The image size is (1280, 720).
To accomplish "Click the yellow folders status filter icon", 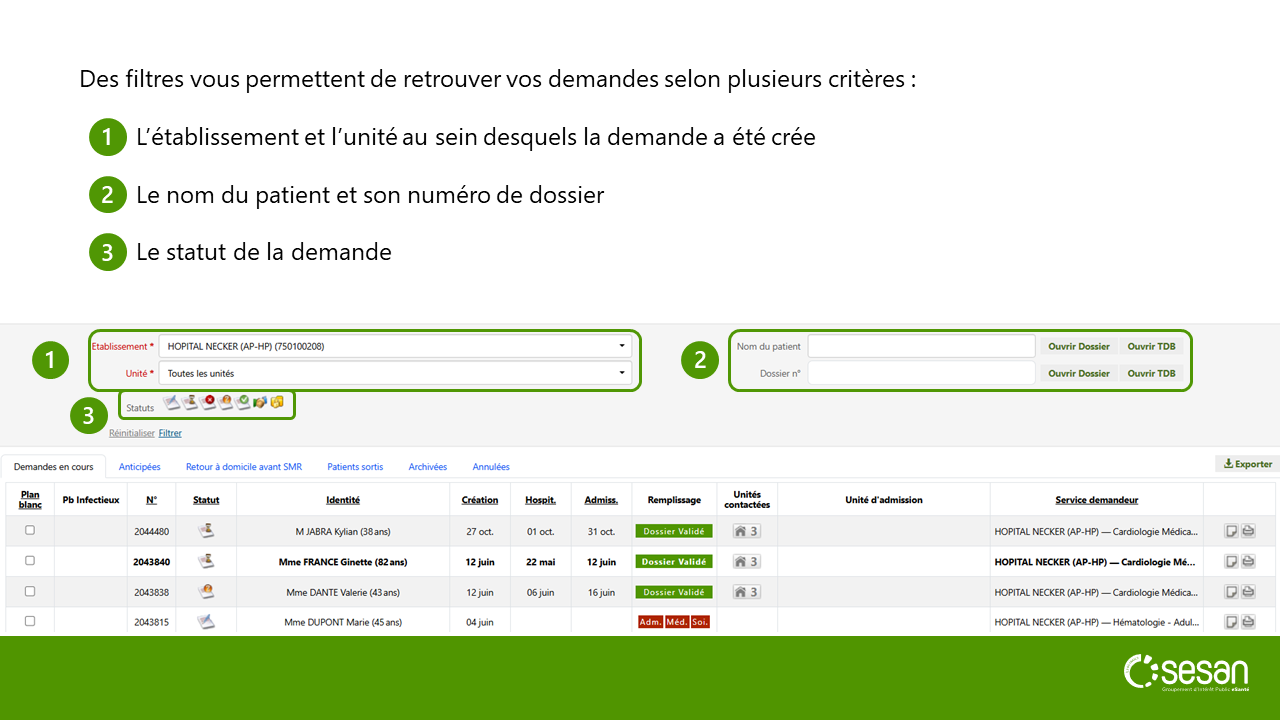I will click(277, 402).
